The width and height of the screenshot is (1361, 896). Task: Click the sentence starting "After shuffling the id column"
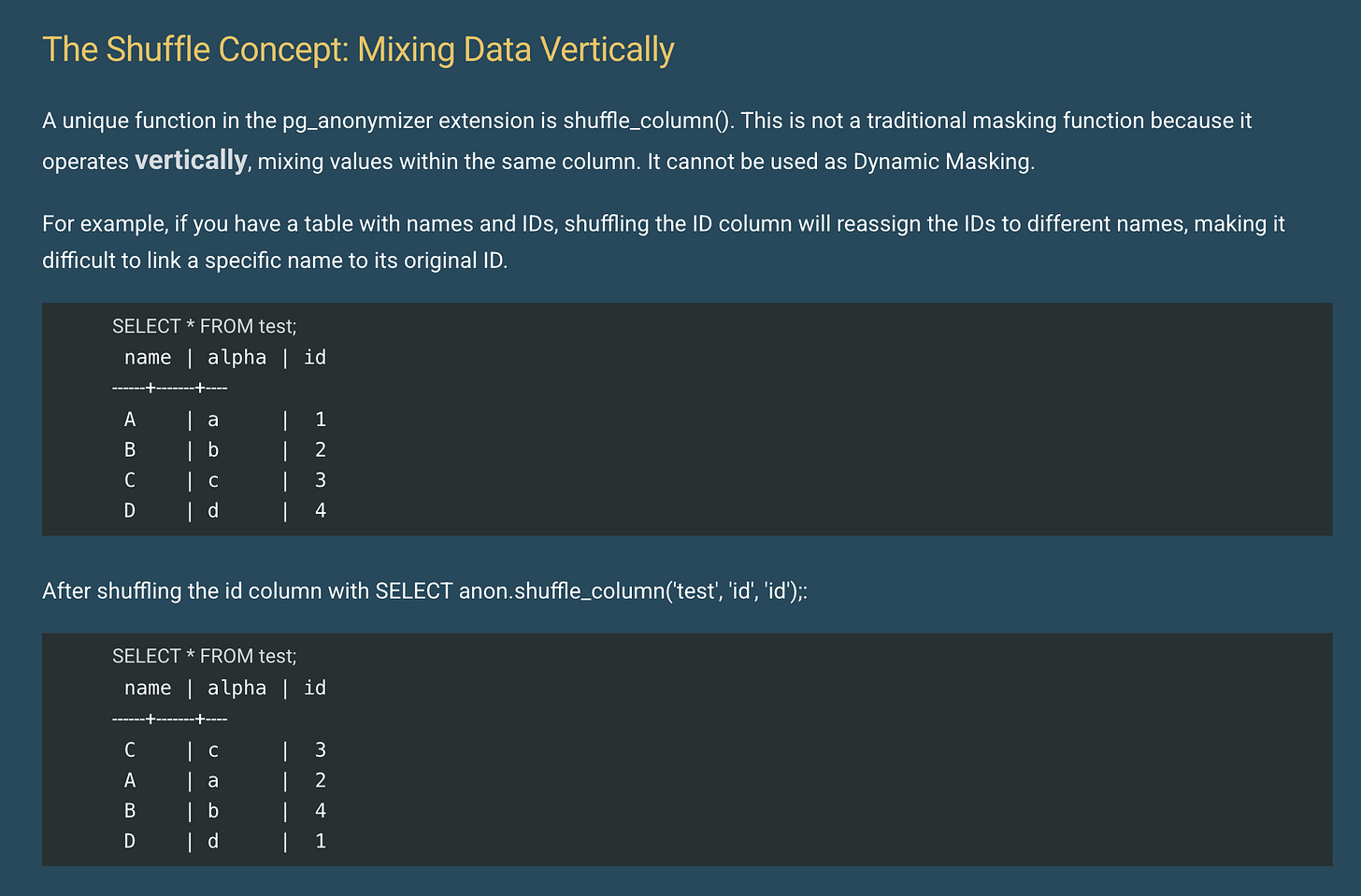[x=424, y=591]
